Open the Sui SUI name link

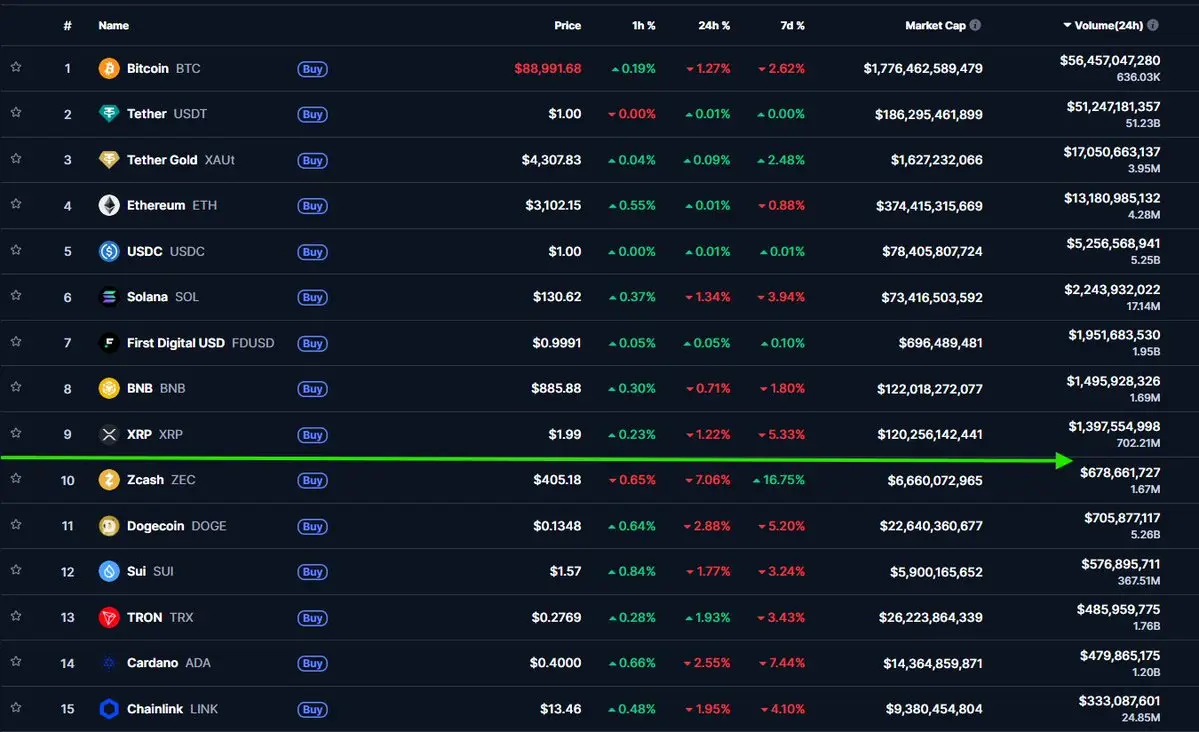click(x=150, y=571)
